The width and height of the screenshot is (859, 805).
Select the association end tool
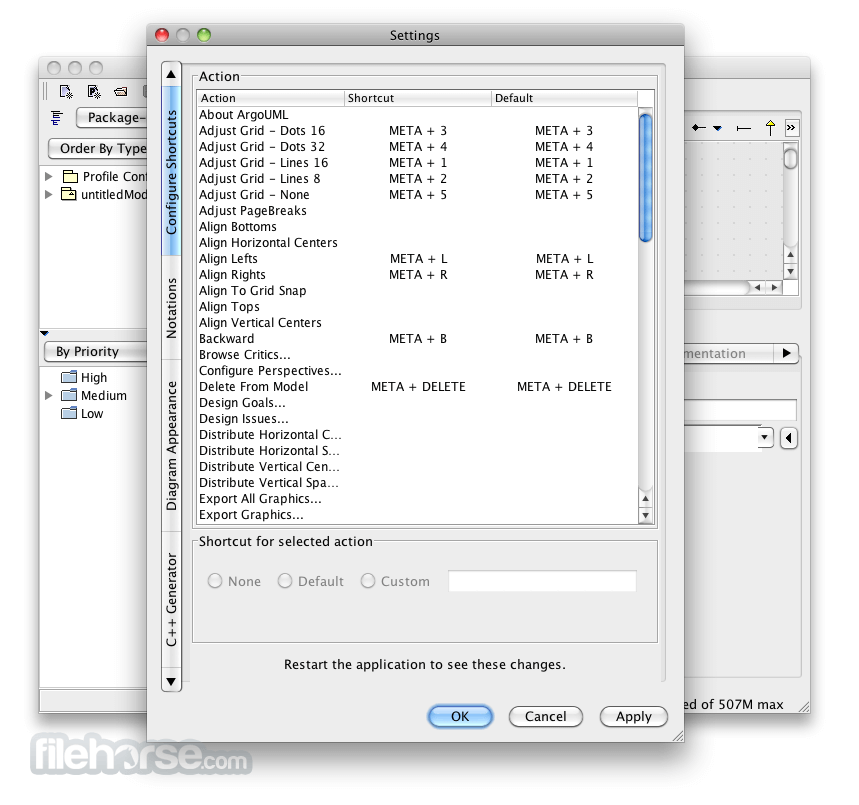(744, 128)
